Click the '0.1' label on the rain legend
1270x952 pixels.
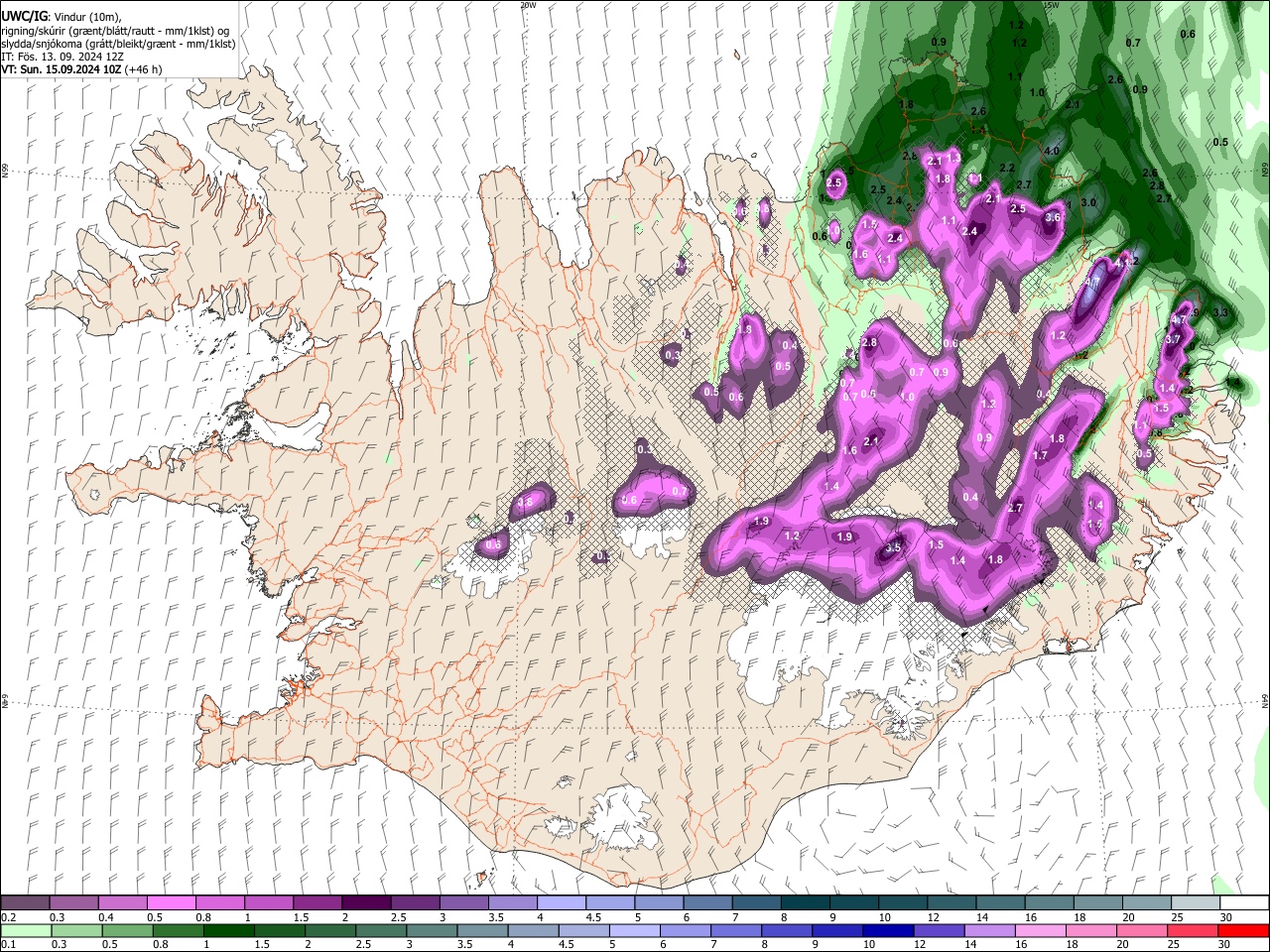[8, 944]
